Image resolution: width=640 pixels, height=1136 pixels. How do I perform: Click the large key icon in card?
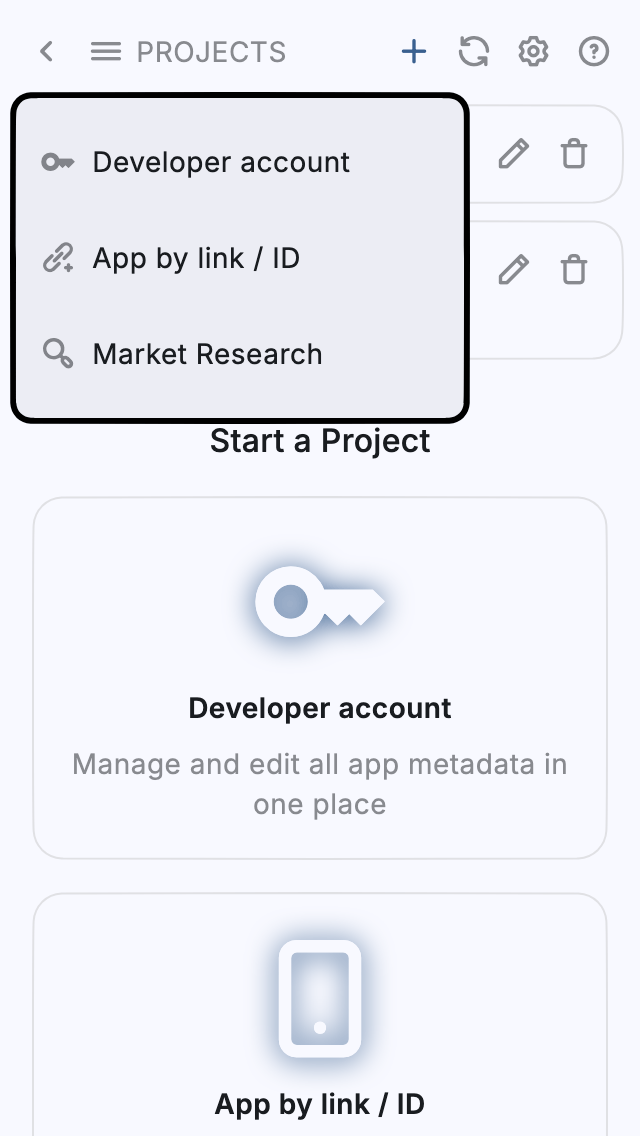point(319,602)
